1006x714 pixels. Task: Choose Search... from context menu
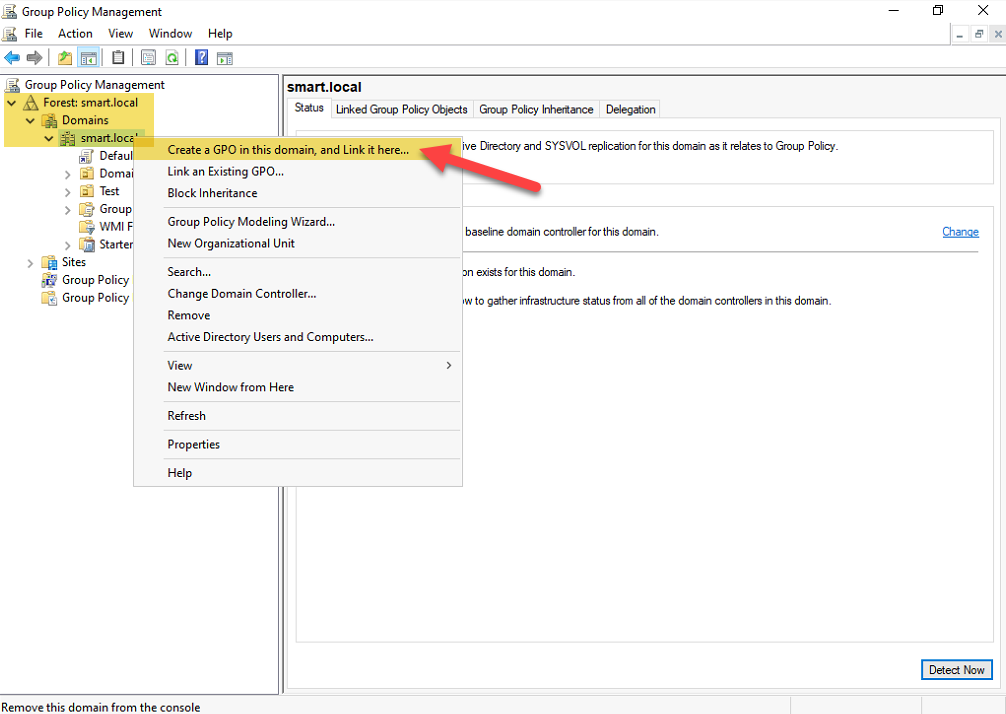pos(298,272)
